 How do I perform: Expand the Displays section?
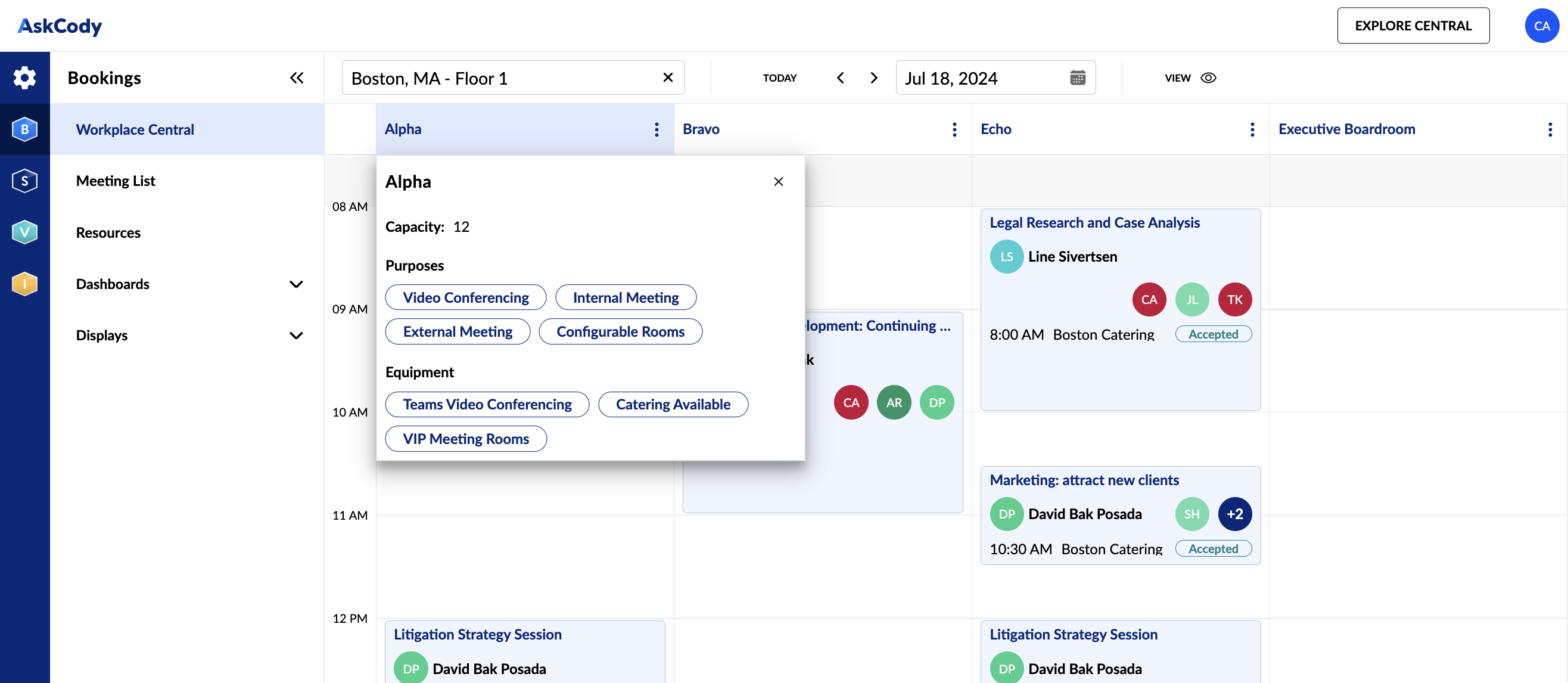tap(297, 336)
